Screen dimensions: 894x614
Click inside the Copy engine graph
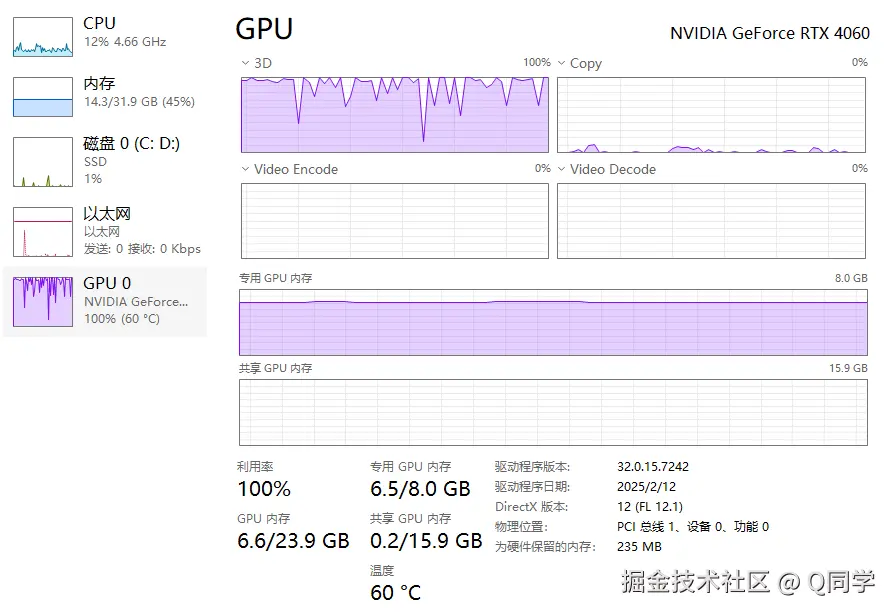711,115
